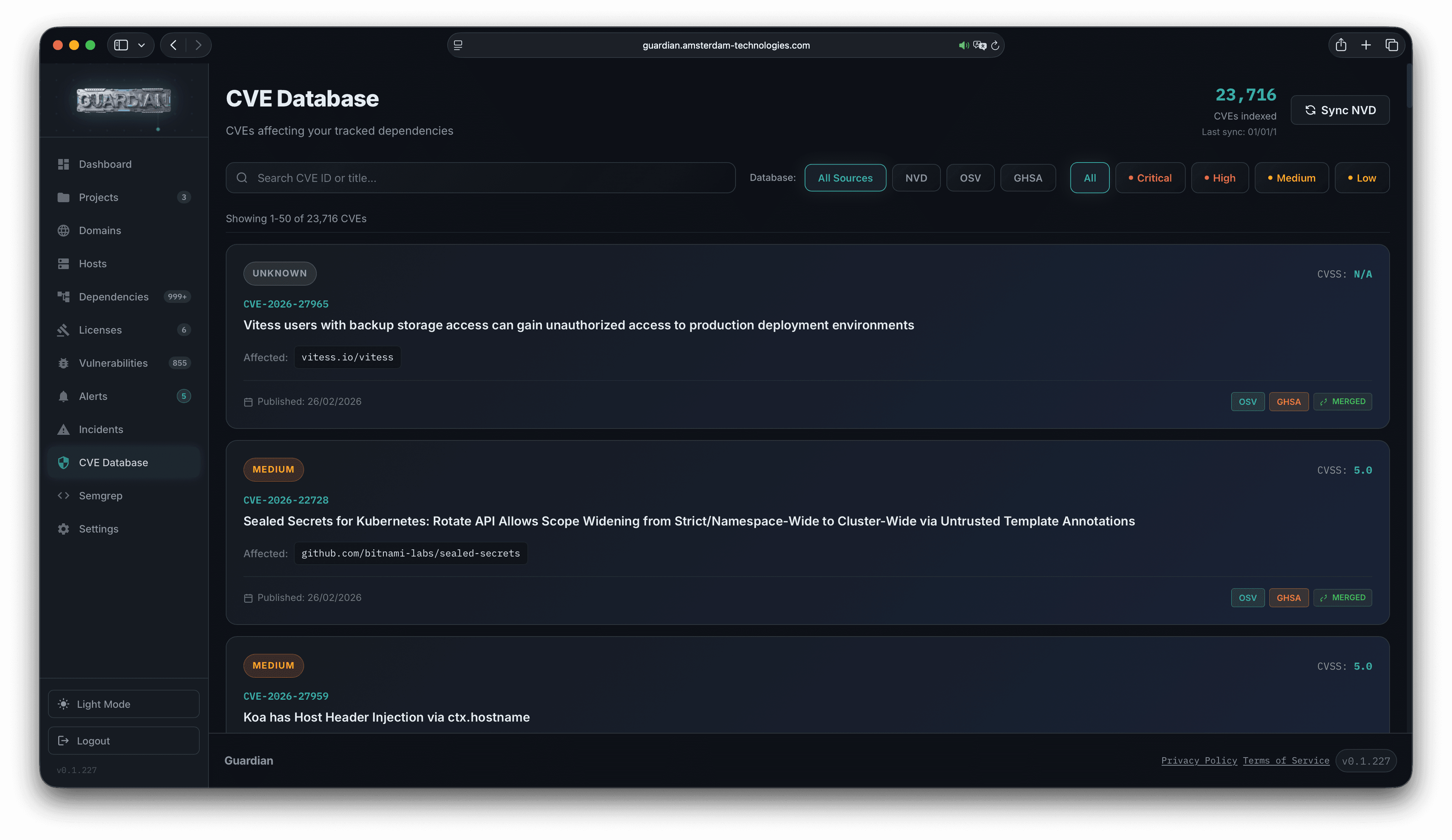Screen dimensions: 1452x840
Task: Click the browser back arrow
Action: (x=174, y=45)
